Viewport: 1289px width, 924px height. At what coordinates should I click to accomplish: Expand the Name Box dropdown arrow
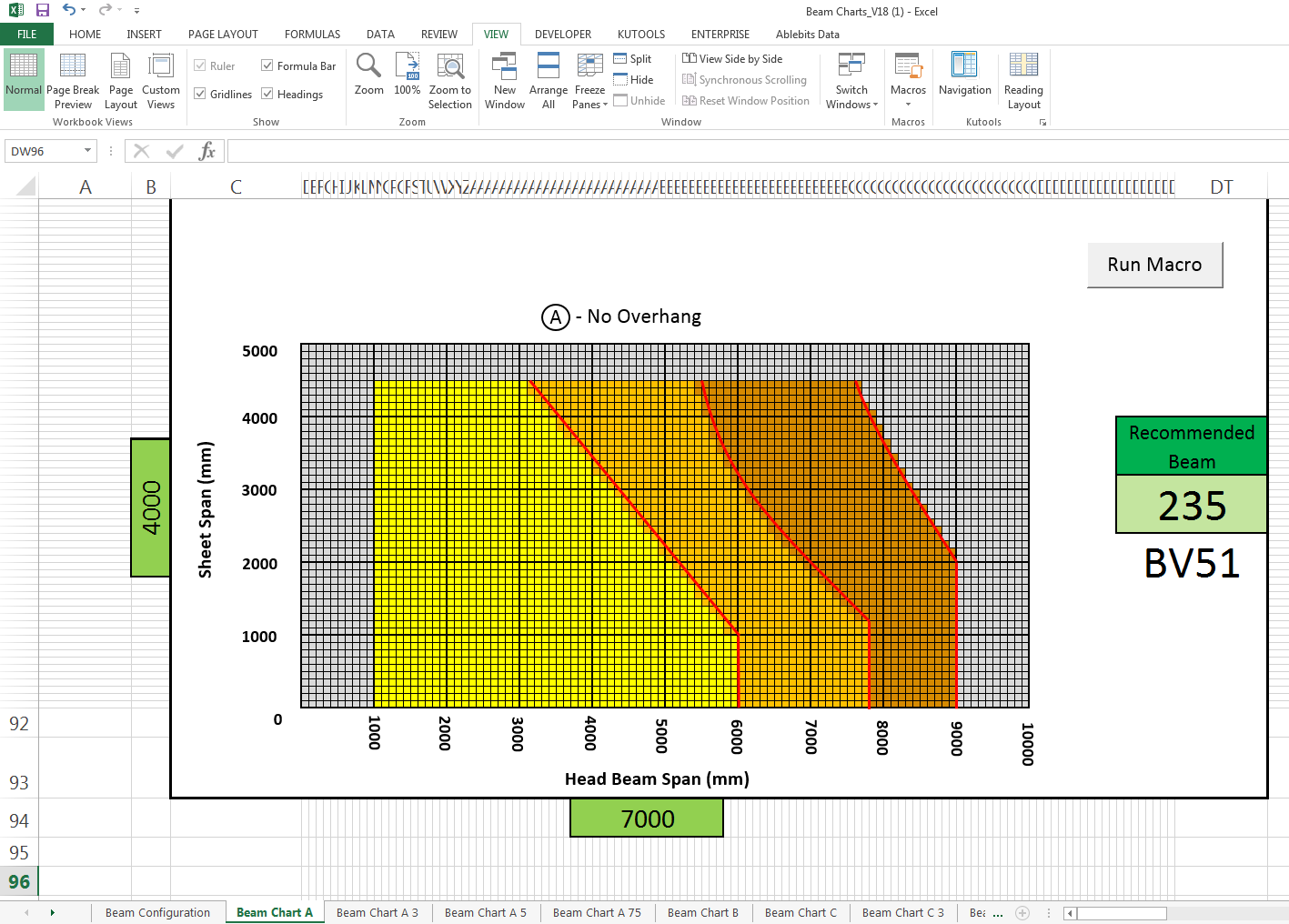click(87, 151)
